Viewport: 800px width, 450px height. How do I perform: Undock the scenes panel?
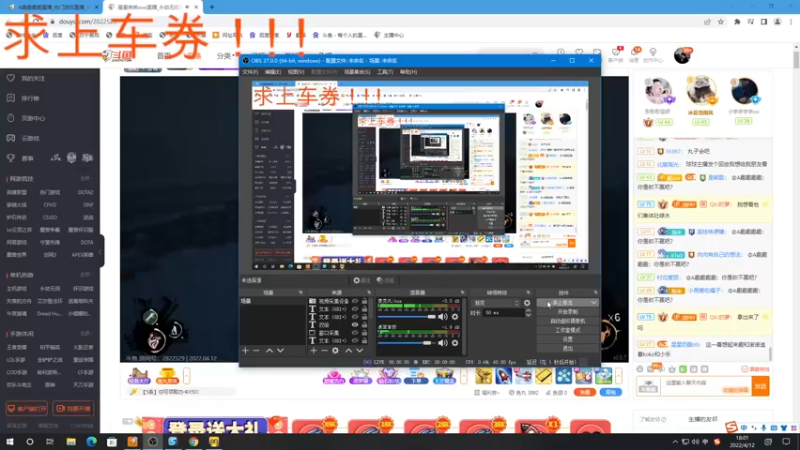tap(301, 292)
